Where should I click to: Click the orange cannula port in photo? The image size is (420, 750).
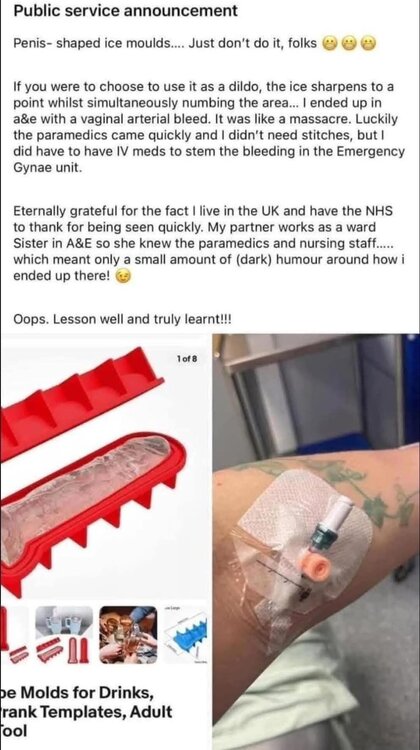tap(317, 566)
